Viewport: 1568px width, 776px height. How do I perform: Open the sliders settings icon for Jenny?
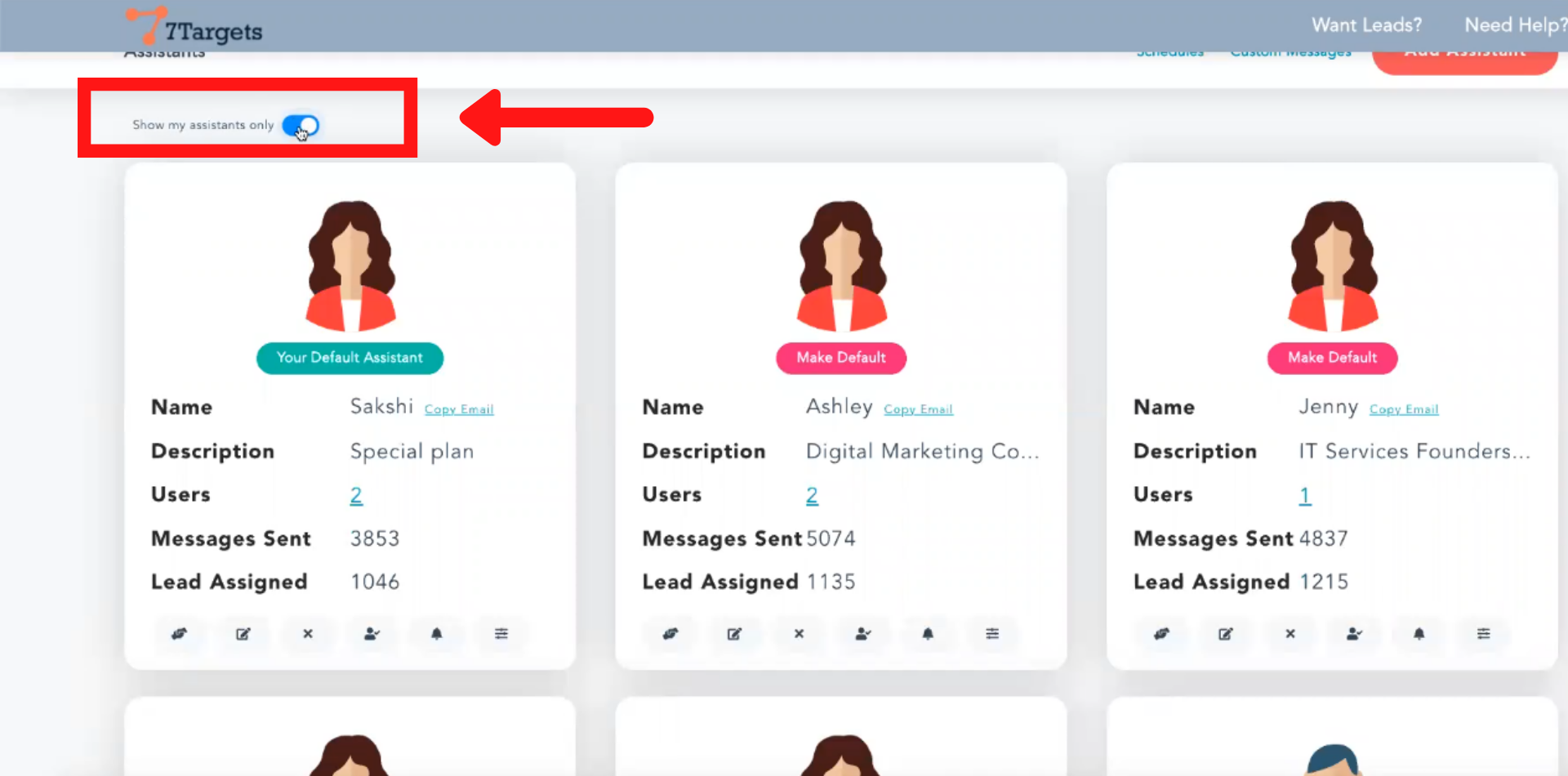pos(1483,634)
